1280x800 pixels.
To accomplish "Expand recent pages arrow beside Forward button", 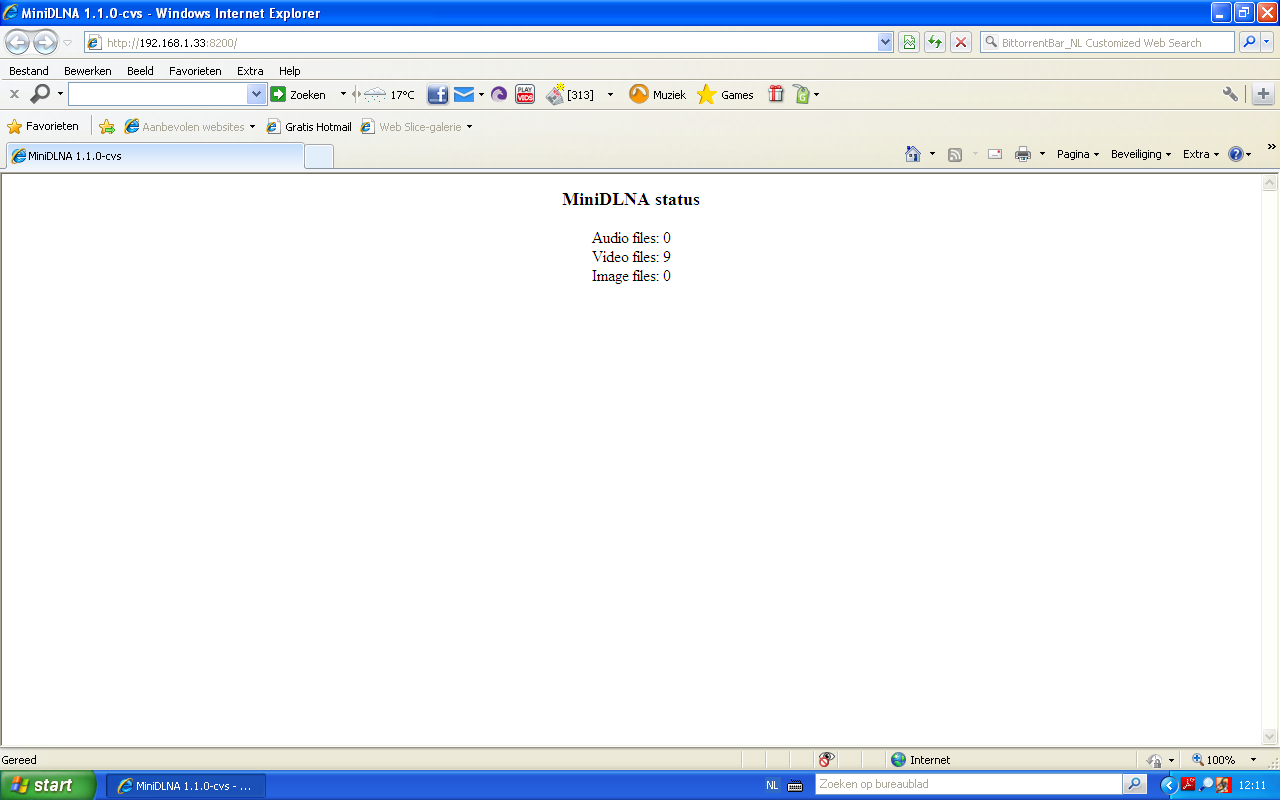I will pos(68,43).
